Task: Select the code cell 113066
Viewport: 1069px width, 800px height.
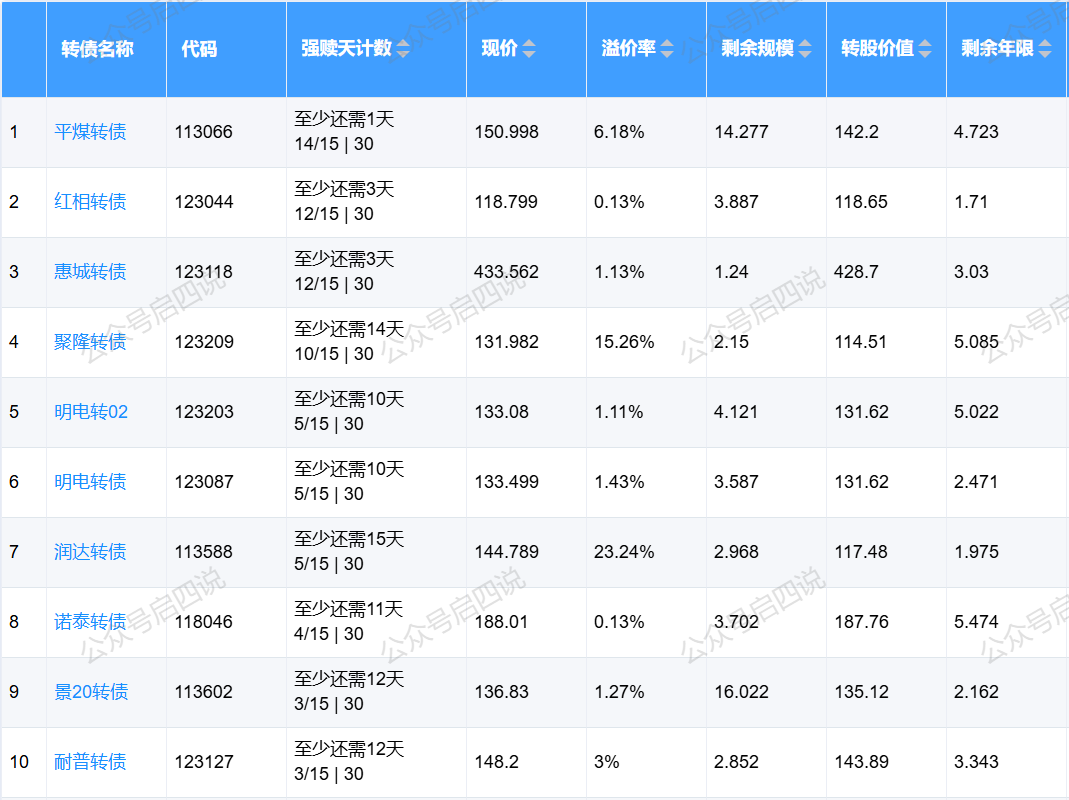Action: click(x=204, y=132)
